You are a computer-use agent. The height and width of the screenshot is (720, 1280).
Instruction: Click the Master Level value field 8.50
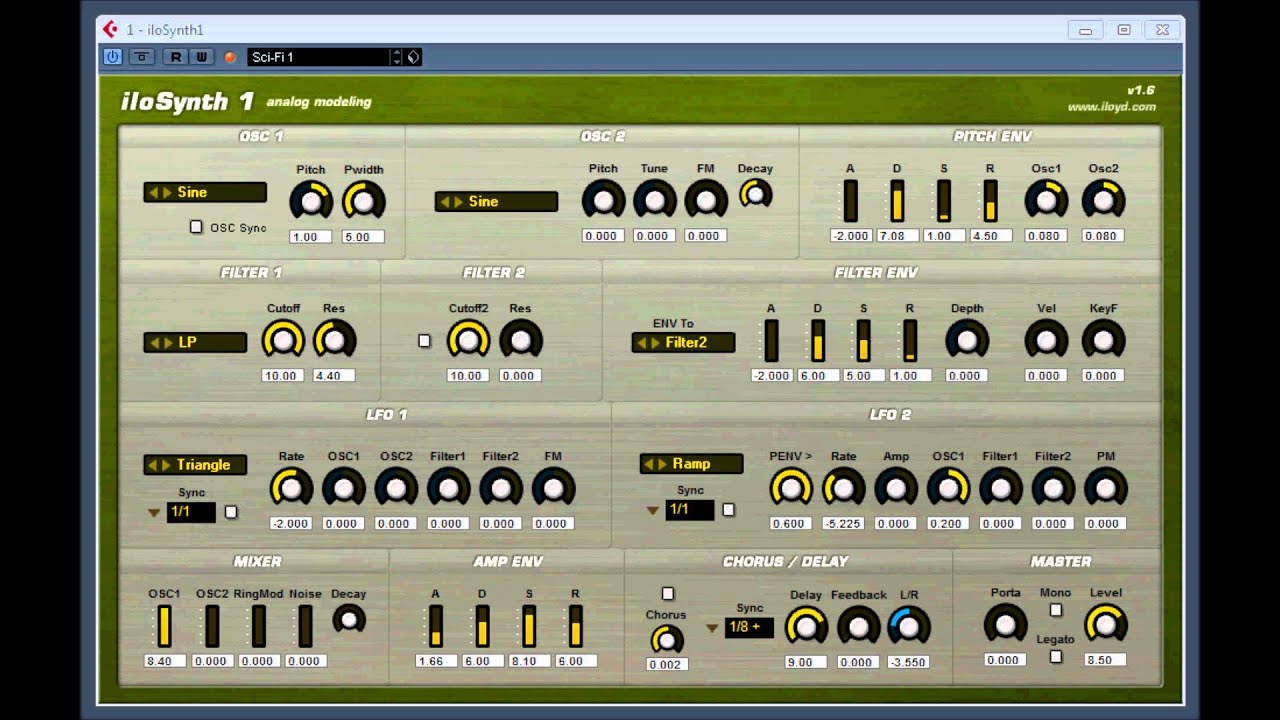[x=1106, y=660]
